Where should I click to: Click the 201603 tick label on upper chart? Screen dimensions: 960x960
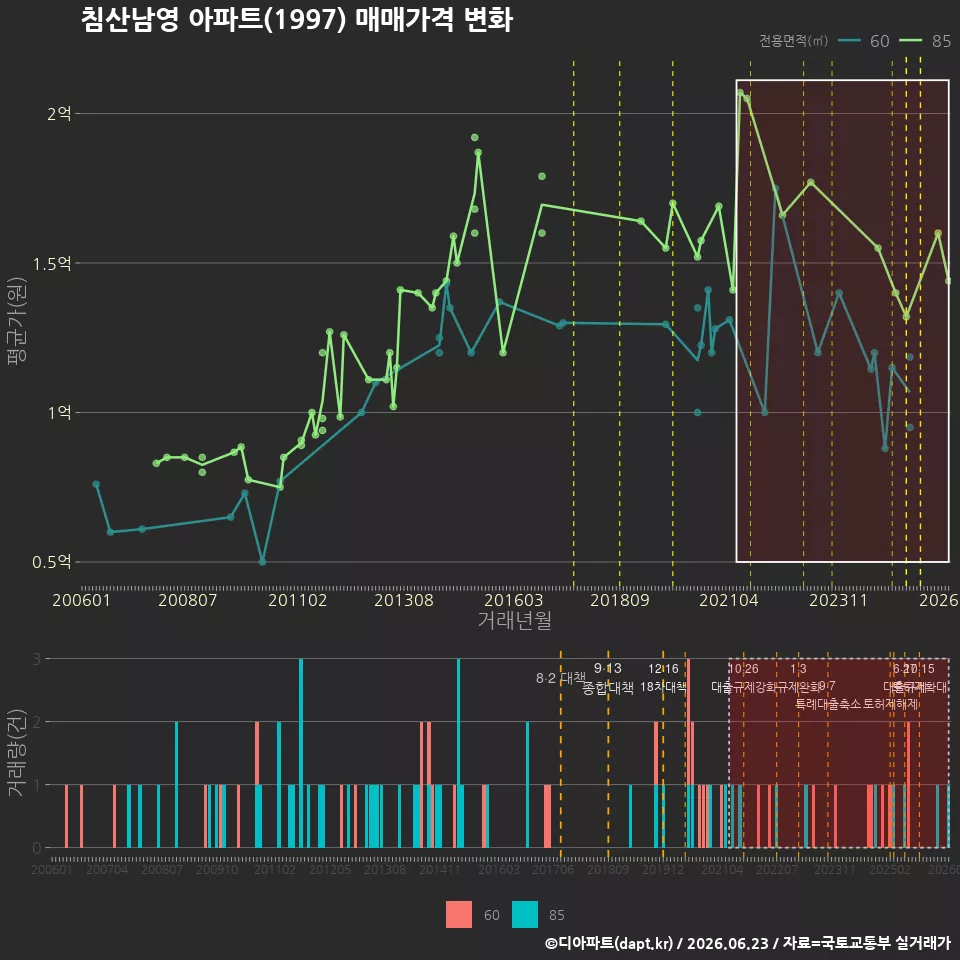coord(513,600)
